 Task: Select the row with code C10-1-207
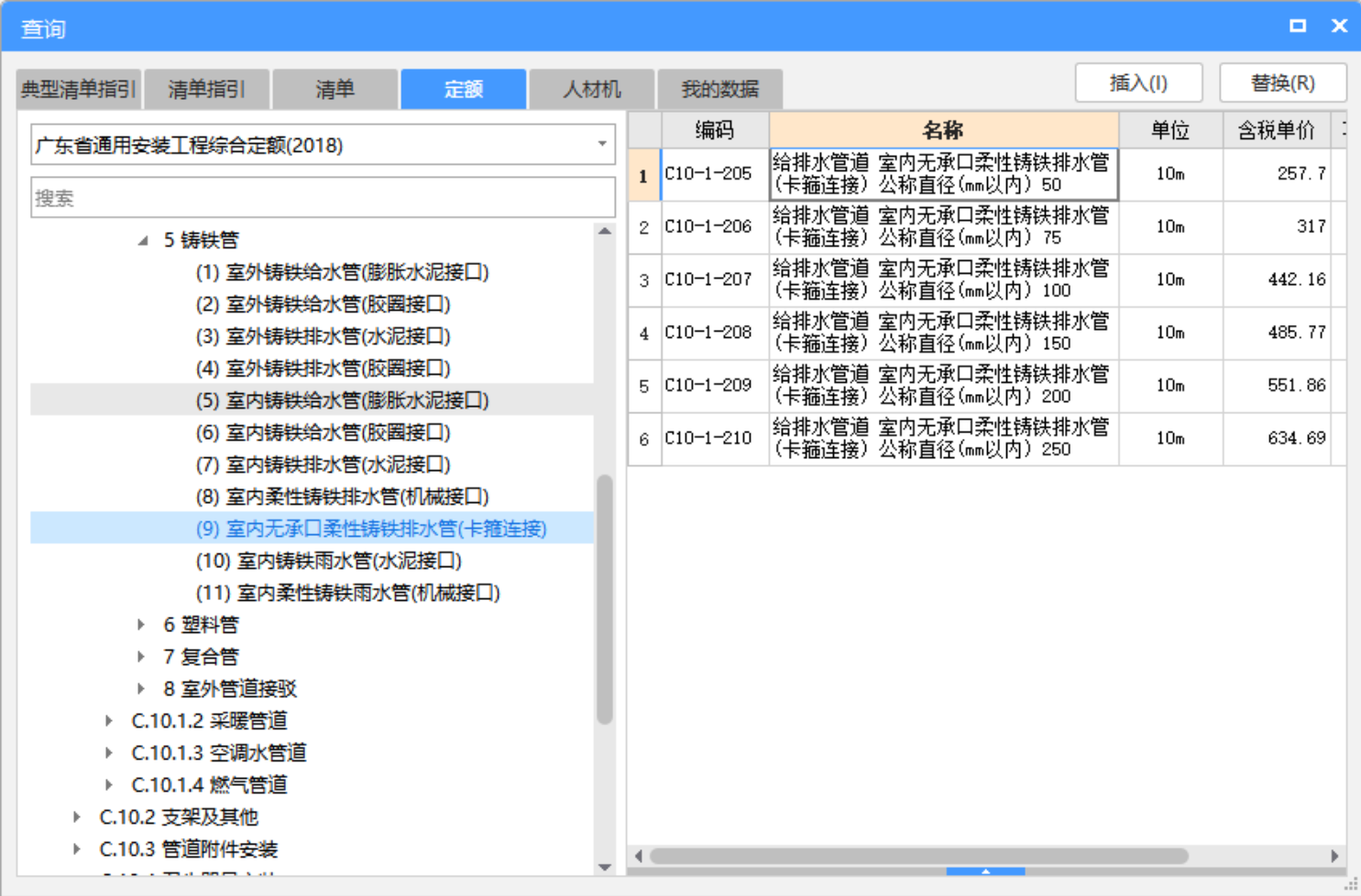tap(708, 280)
